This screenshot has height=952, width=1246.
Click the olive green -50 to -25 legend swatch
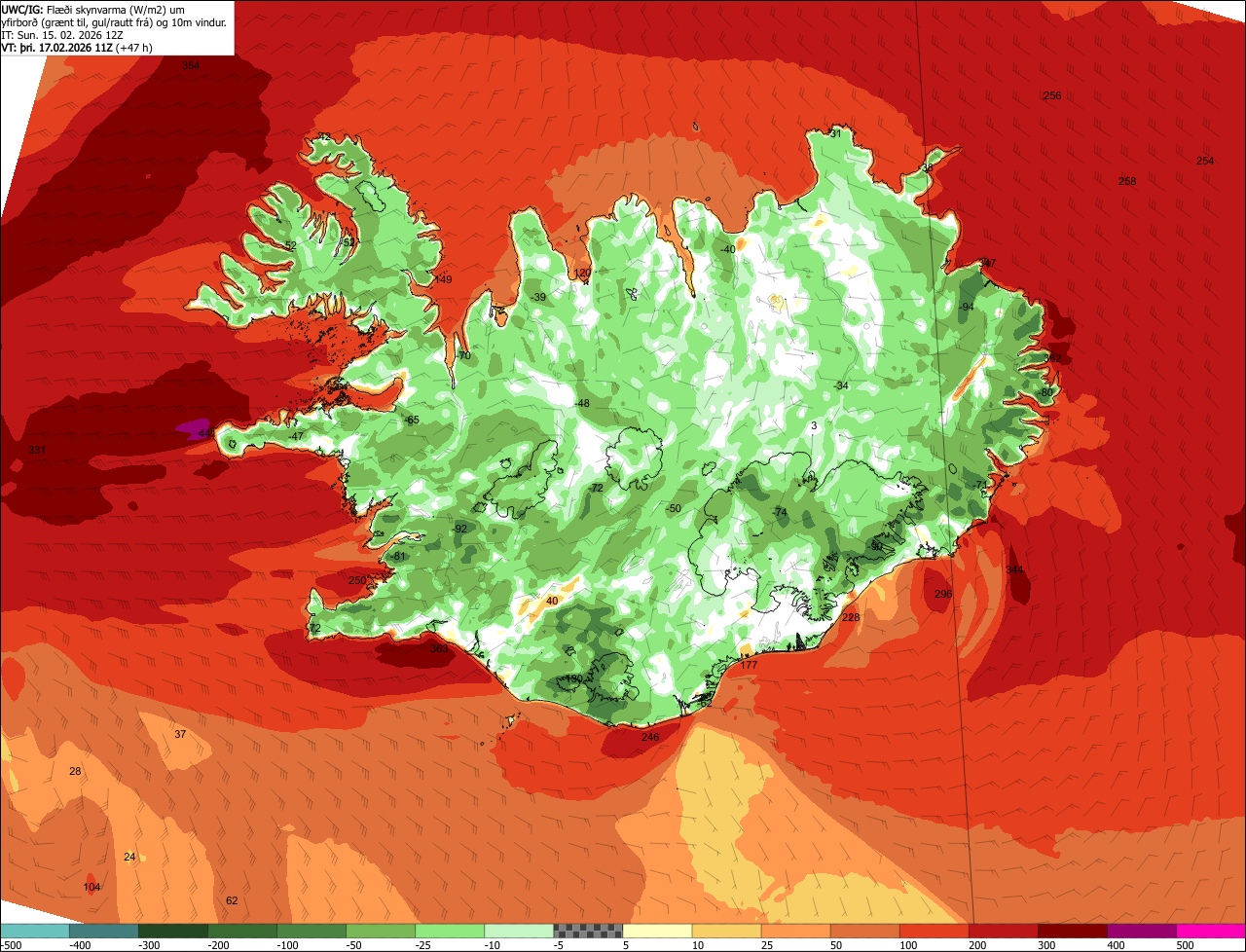tap(381, 931)
